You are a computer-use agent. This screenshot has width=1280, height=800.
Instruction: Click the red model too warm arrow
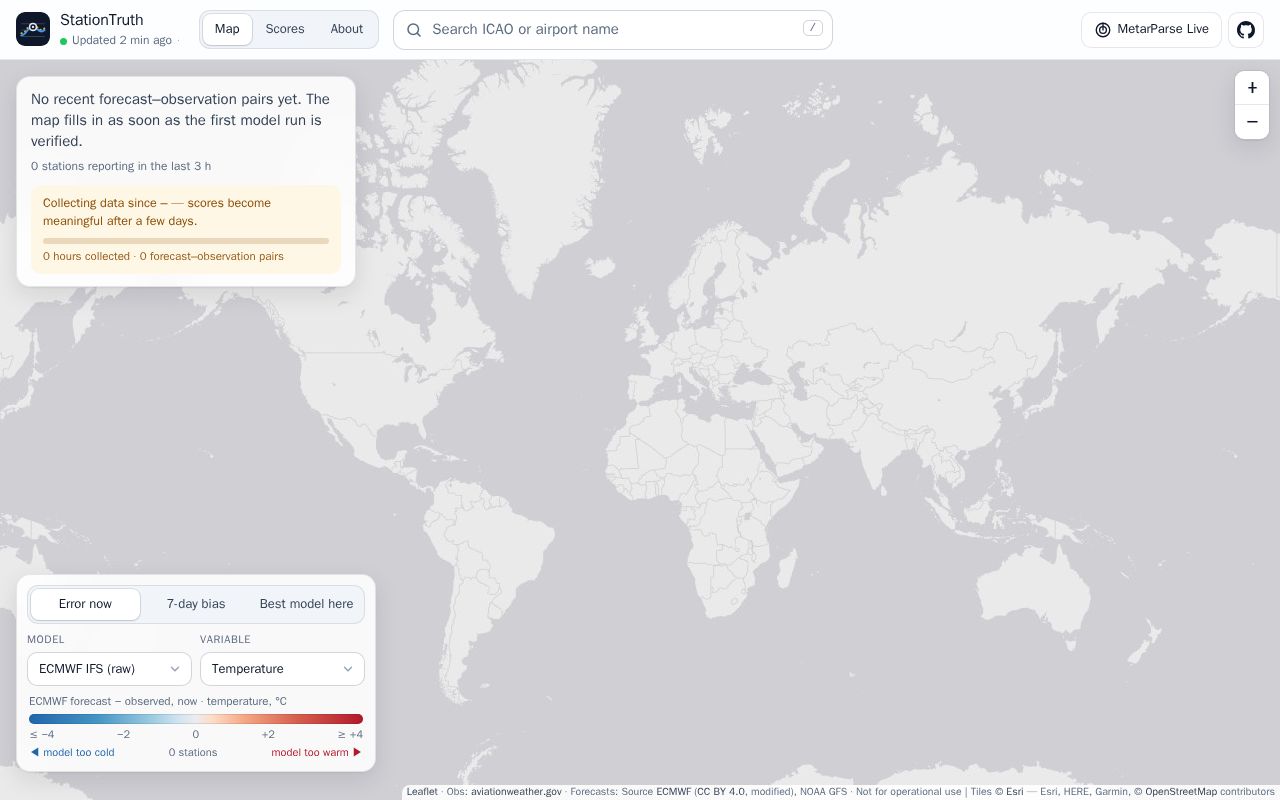tap(357, 752)
